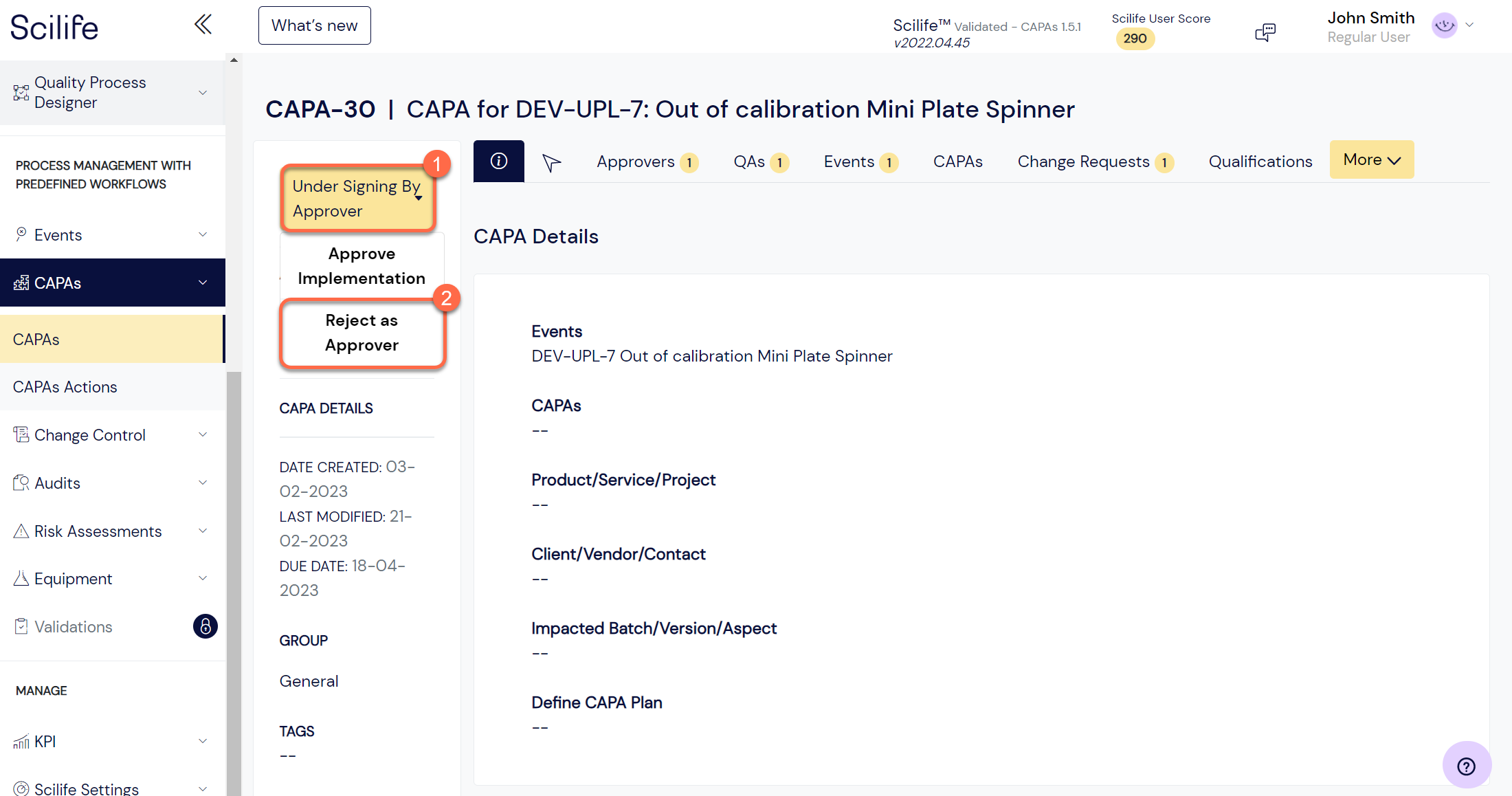This screenshot has height=796, width=1512.
Task: Click the Scilife logo
Action: (54, 27)
